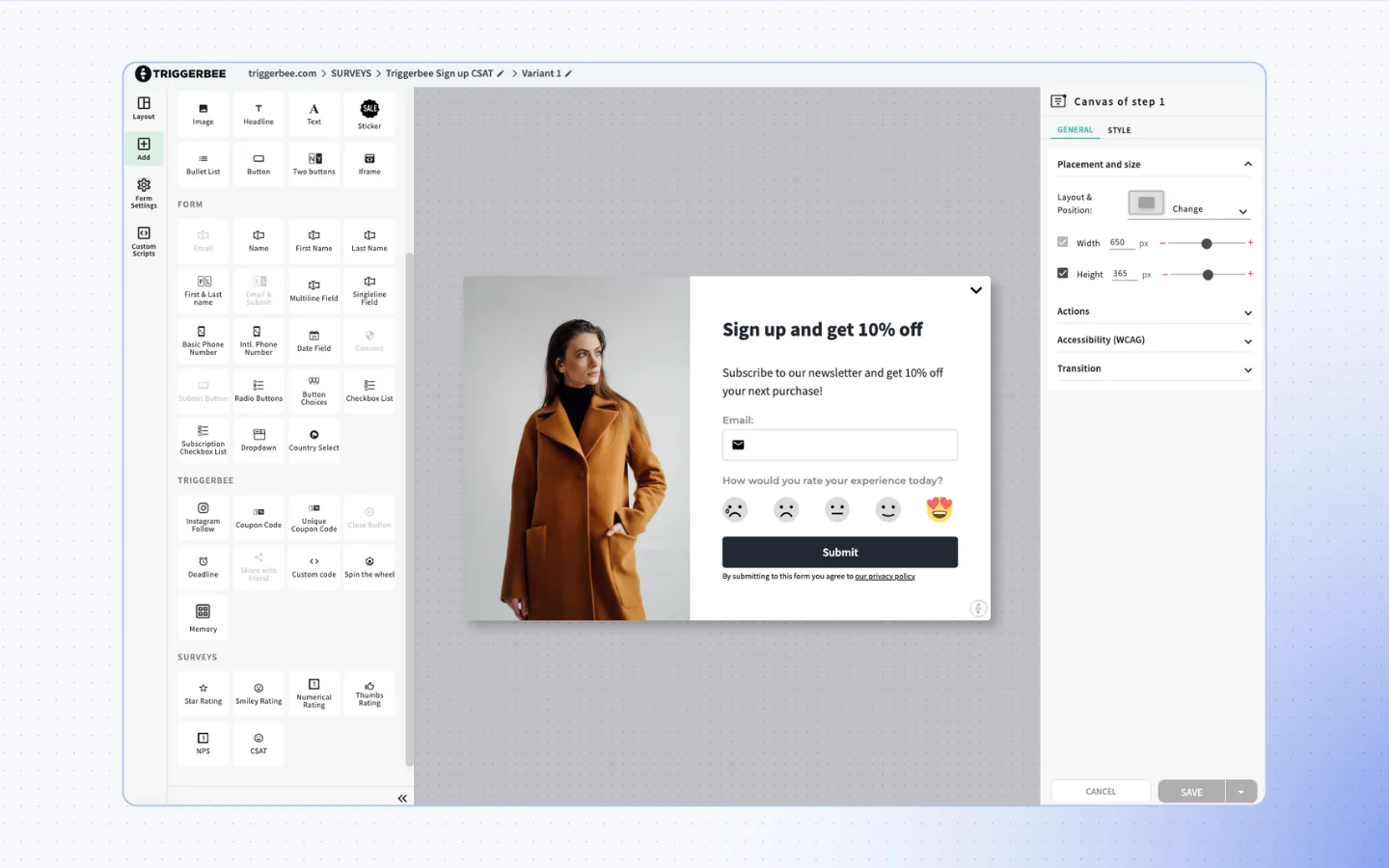The image size is (1389, 868).
Task: Add a Text element
Action: [x=314, y=114]
